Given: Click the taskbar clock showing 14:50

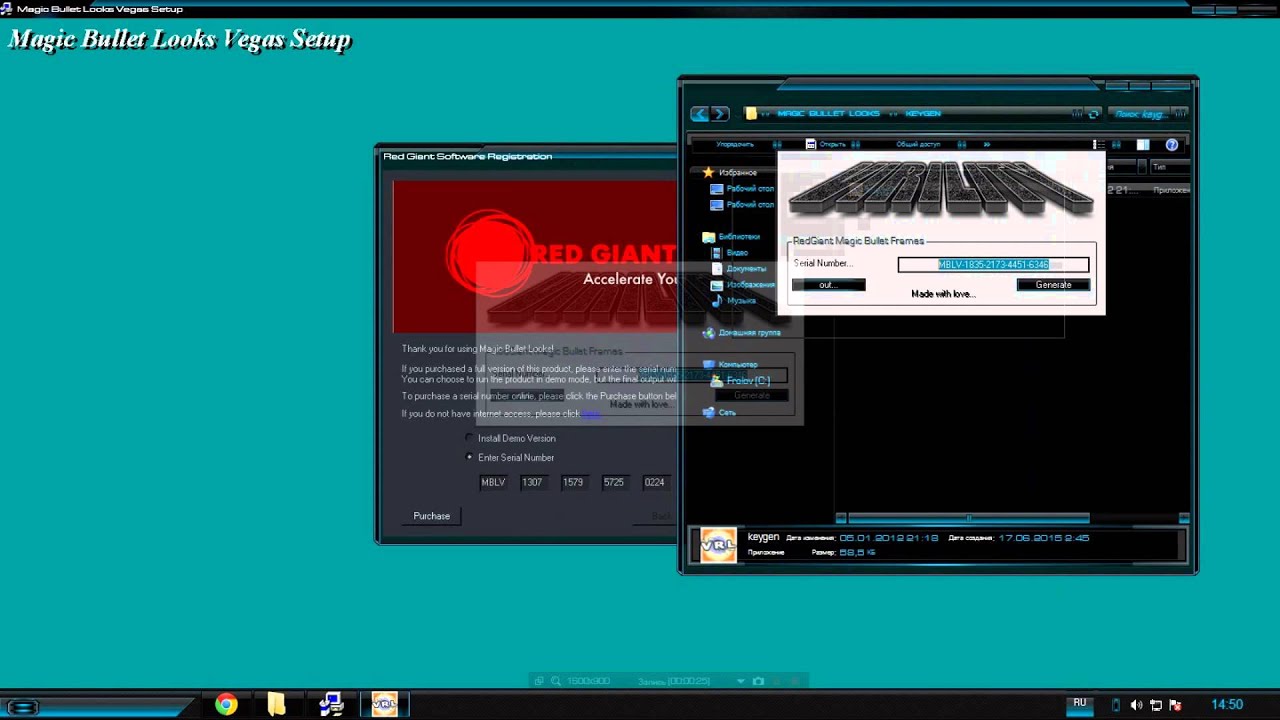Looking at the screenshot, I should pos(1227,705).
